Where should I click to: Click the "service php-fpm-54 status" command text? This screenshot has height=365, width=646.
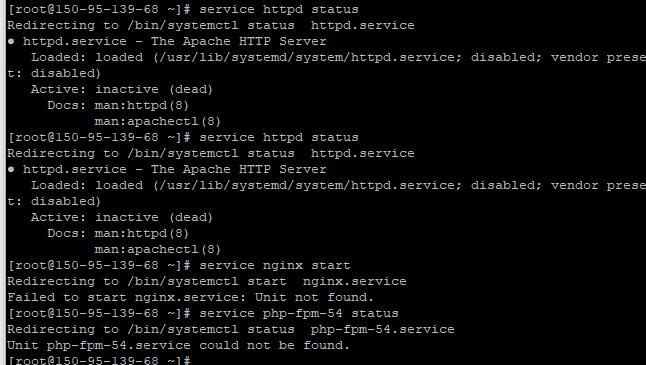coord(299,314)
